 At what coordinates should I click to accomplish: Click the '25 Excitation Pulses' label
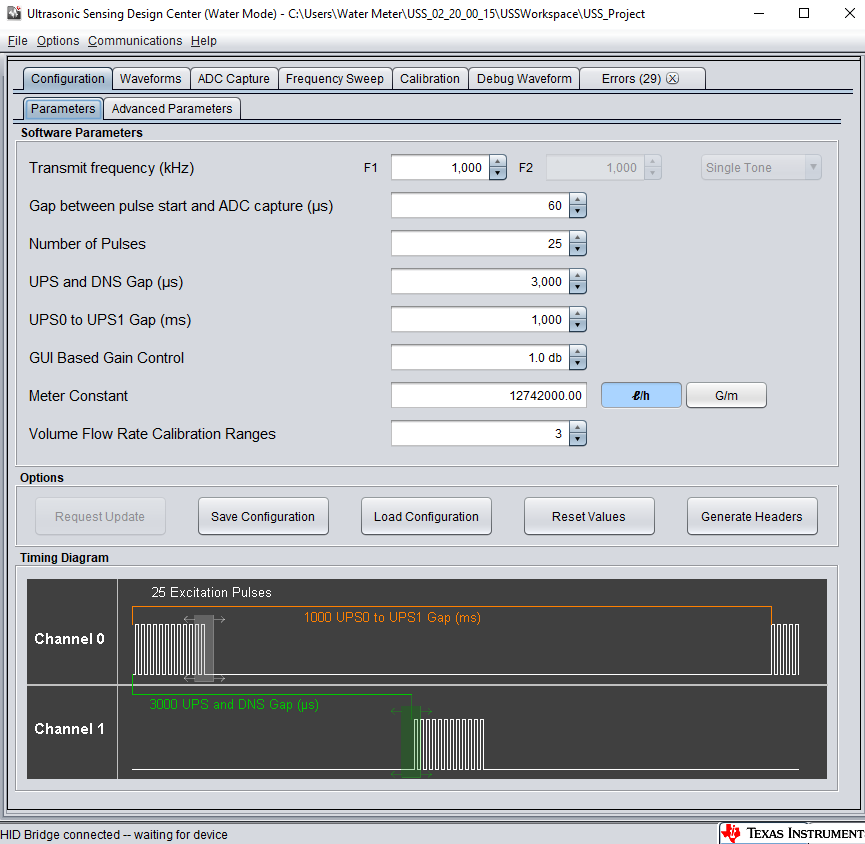pyautogui.click(x=211, y=592)
